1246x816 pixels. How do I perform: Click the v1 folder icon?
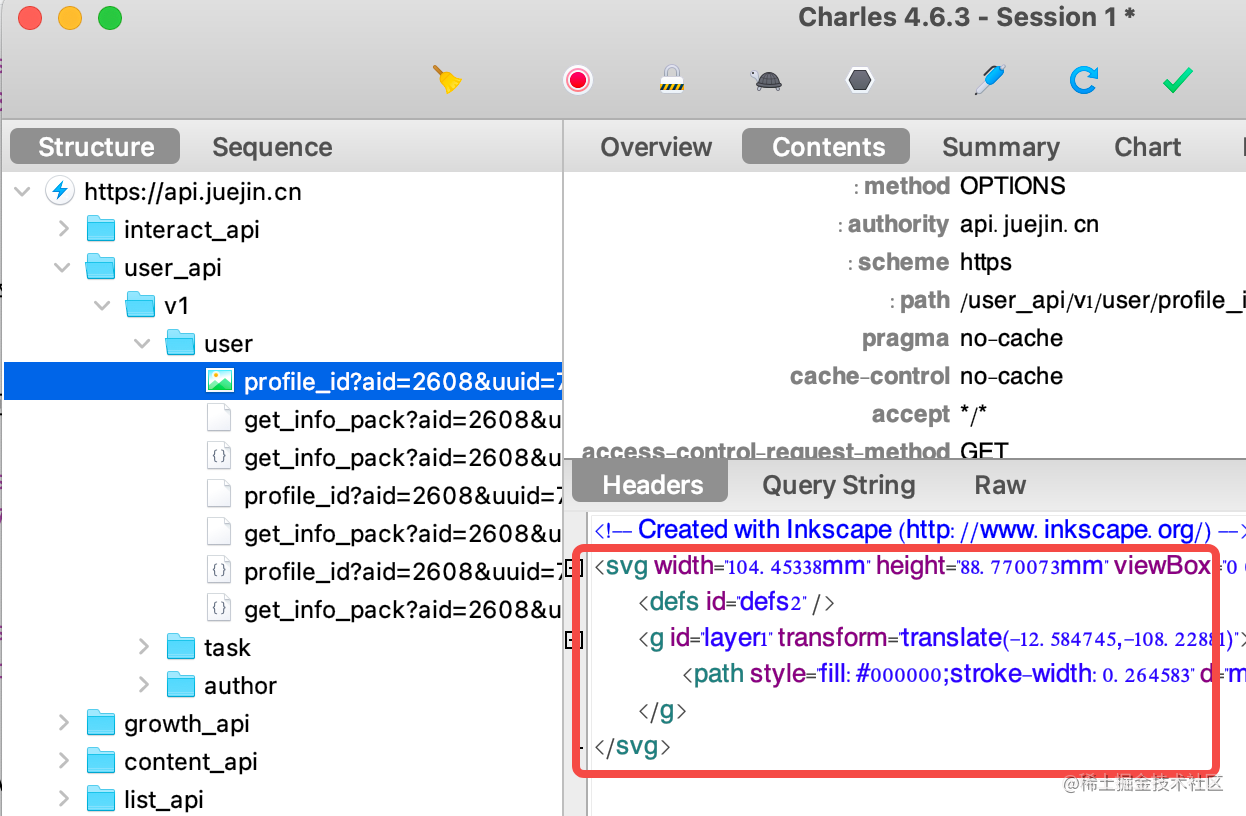141,305
